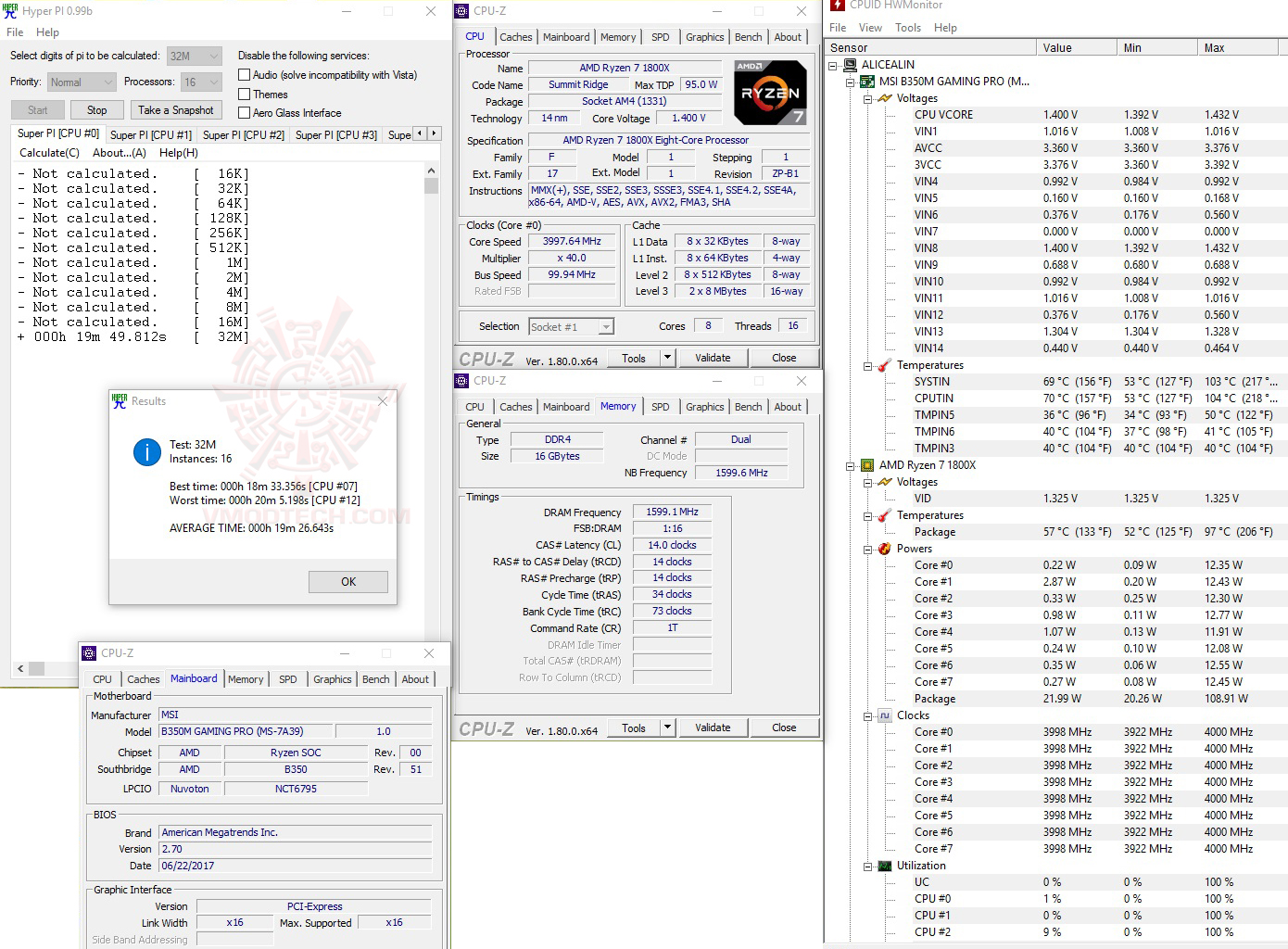The image size is (1288, 949).
Task: Collapse the Utilization tree node
Action: [868, 866]
